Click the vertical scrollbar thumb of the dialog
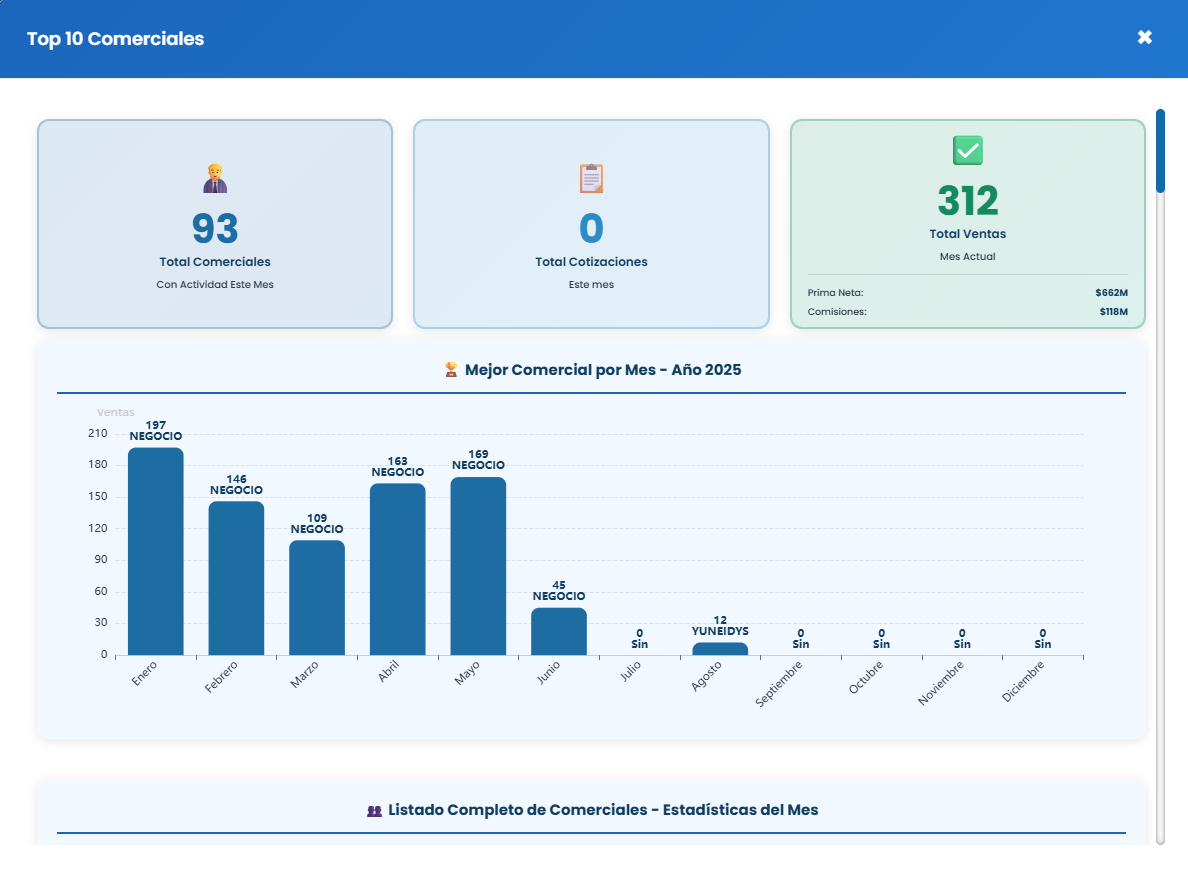The height and width of the screenshot is (871, 1188). [x=1160, y=151]
